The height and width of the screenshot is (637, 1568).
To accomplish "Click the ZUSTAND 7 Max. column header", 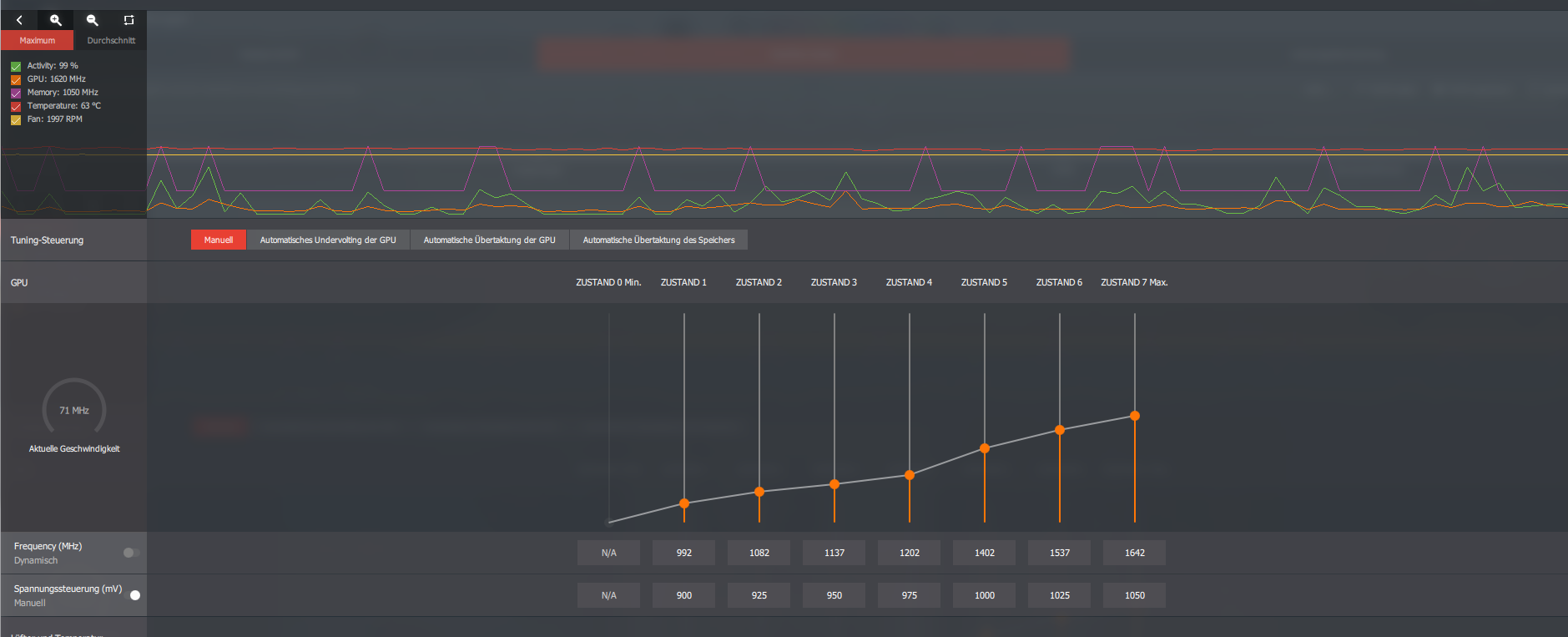I will pos(1134,282).
